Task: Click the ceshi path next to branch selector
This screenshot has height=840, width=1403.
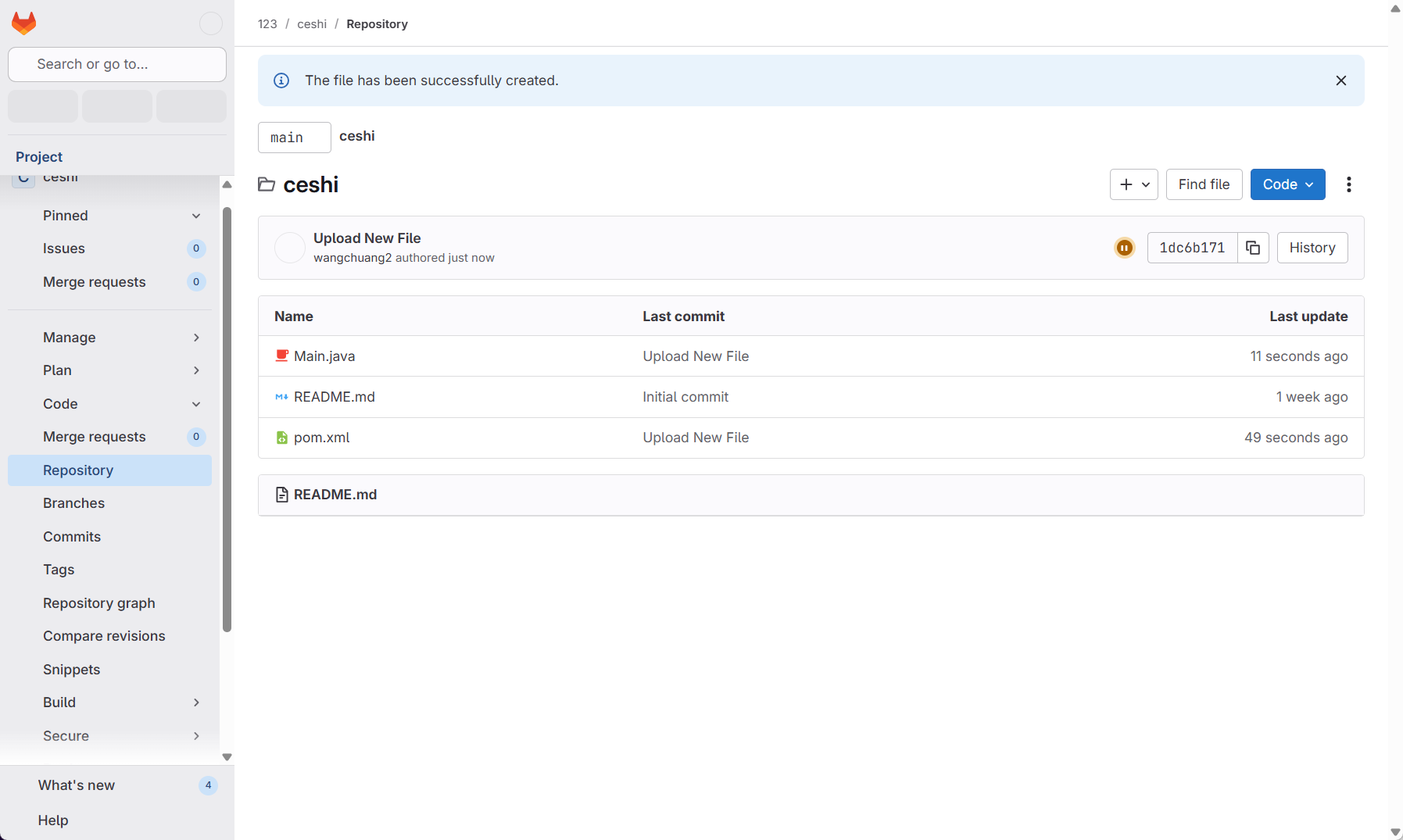Action: tap(357, 136)
